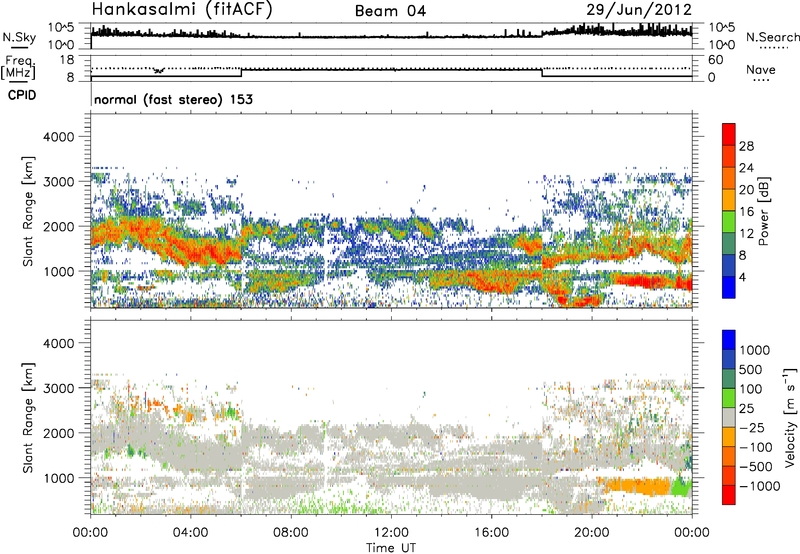Viewport: 800px width, 554px height.
Task: Click the "12:00" time tick label
Action: [x=391, y=533]
